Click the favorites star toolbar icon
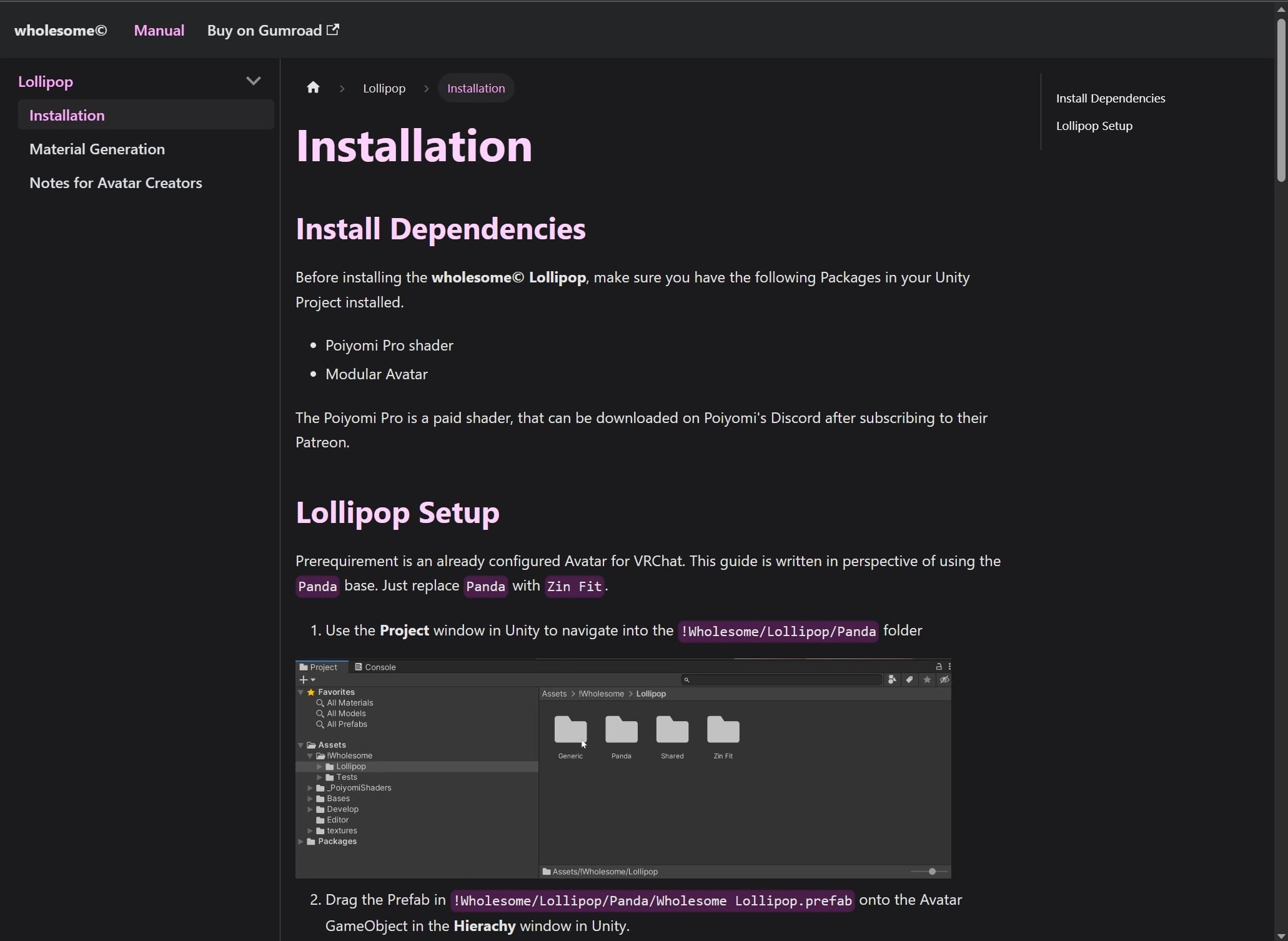The width and height of the screenshot is (1288, 941). (x=927, y=680)
